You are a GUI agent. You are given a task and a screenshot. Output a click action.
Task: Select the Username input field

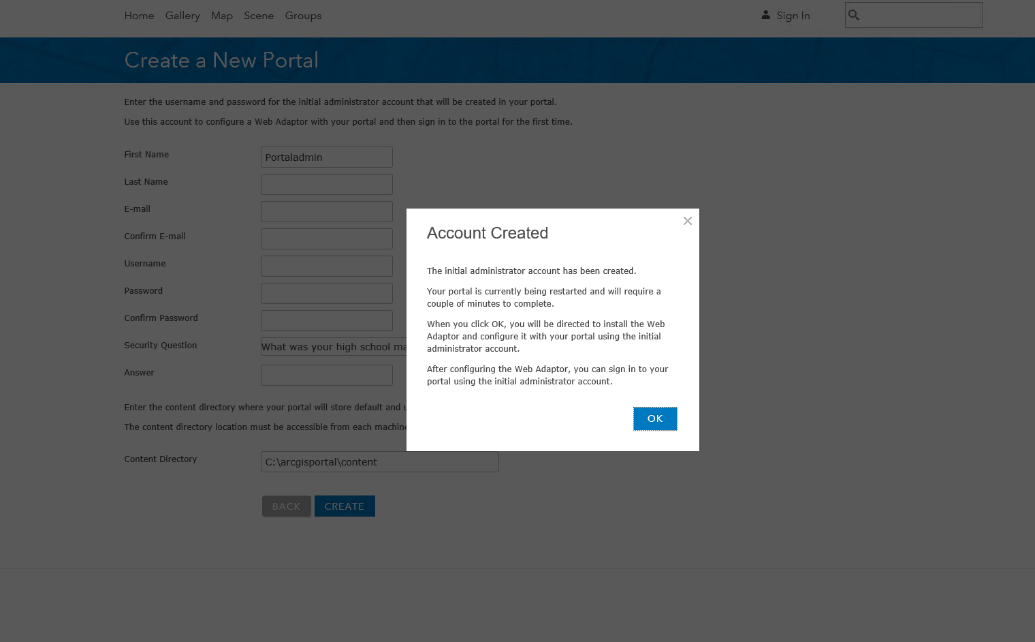point(326,266)
